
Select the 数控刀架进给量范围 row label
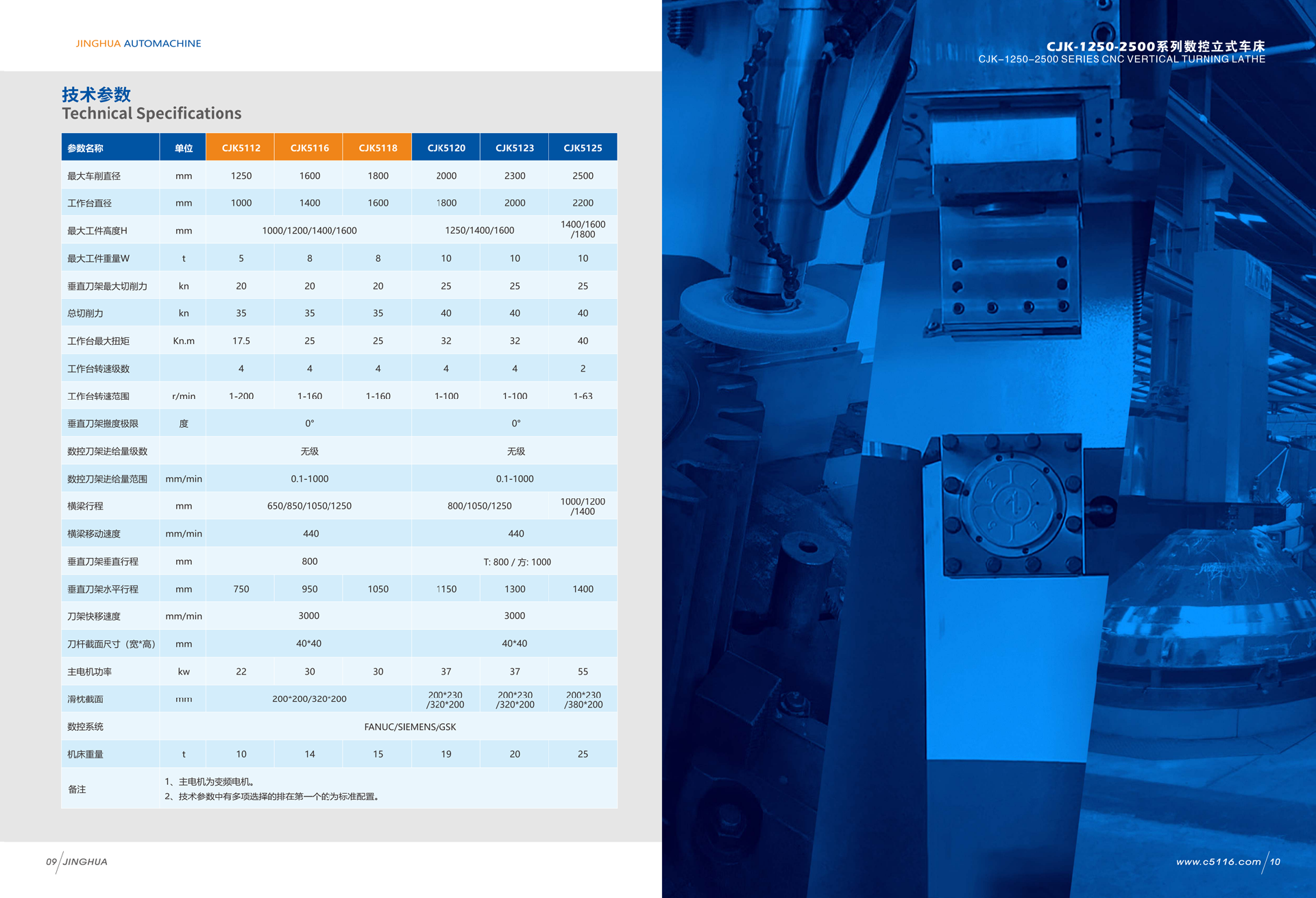coord(107,479)
